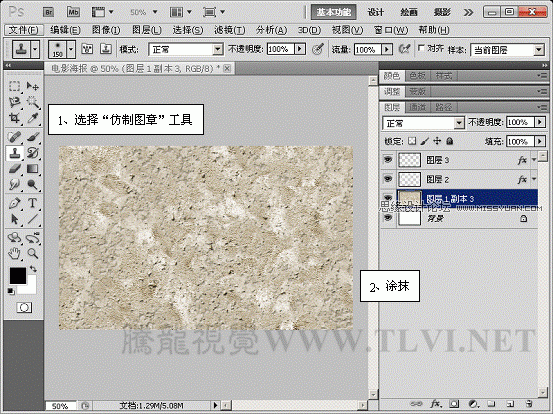Toggle lock all
Image resolution: width=553 pixels, height=414 pixels.
click(x=449, y=141)
